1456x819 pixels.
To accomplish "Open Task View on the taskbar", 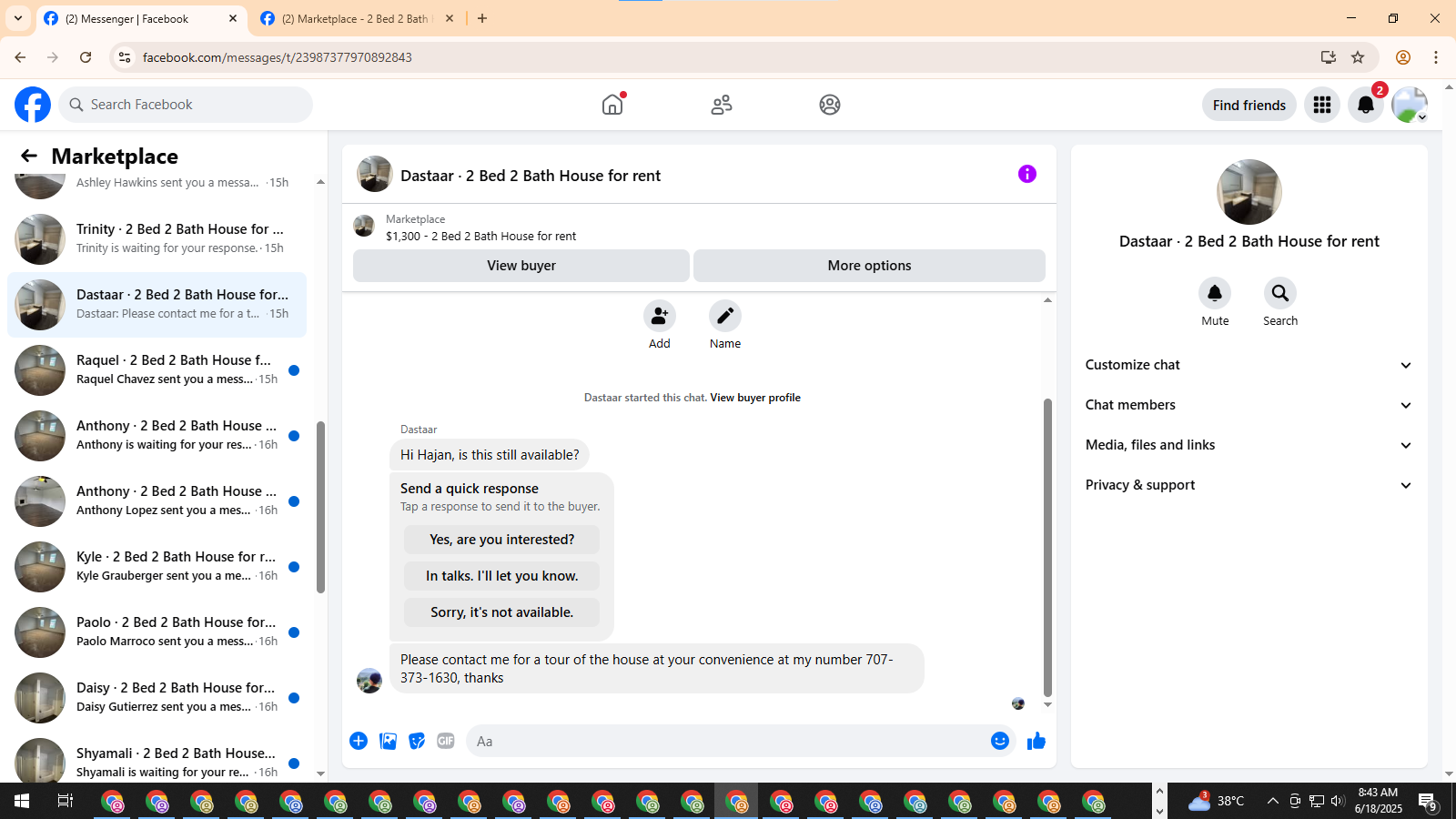I will point(66,801).
